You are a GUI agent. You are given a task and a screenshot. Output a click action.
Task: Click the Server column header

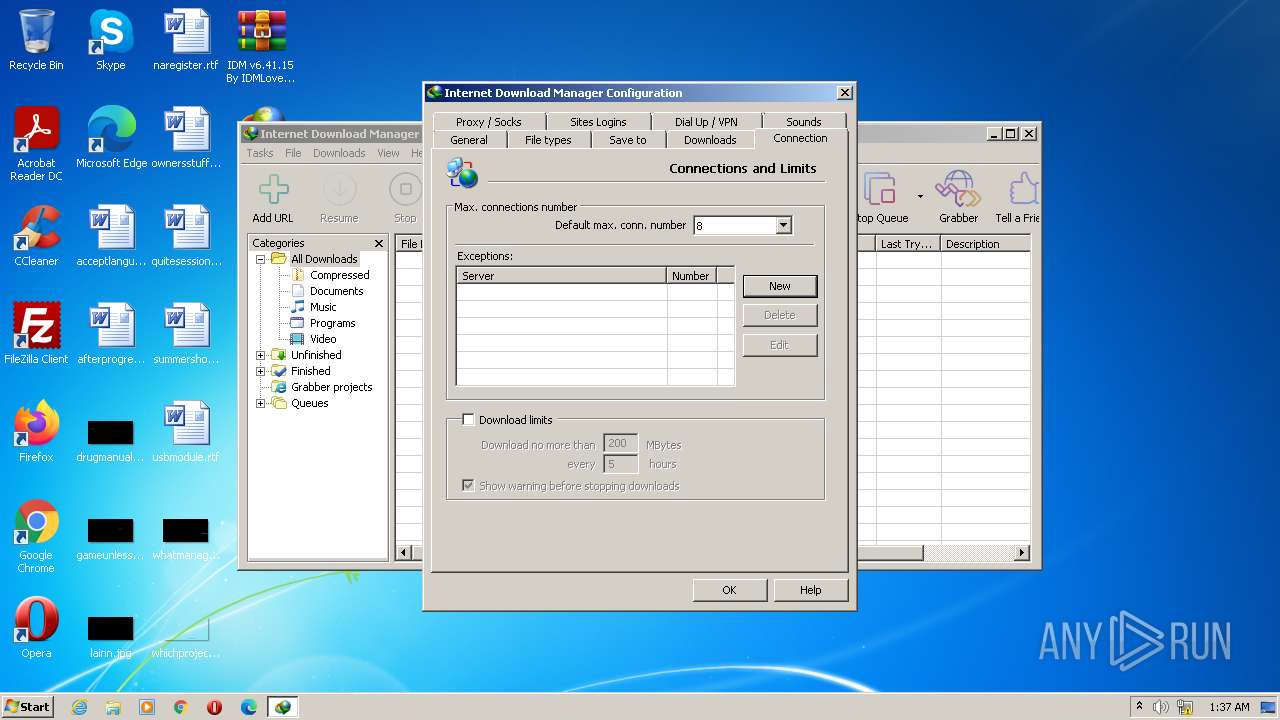(x=562, y=276)
